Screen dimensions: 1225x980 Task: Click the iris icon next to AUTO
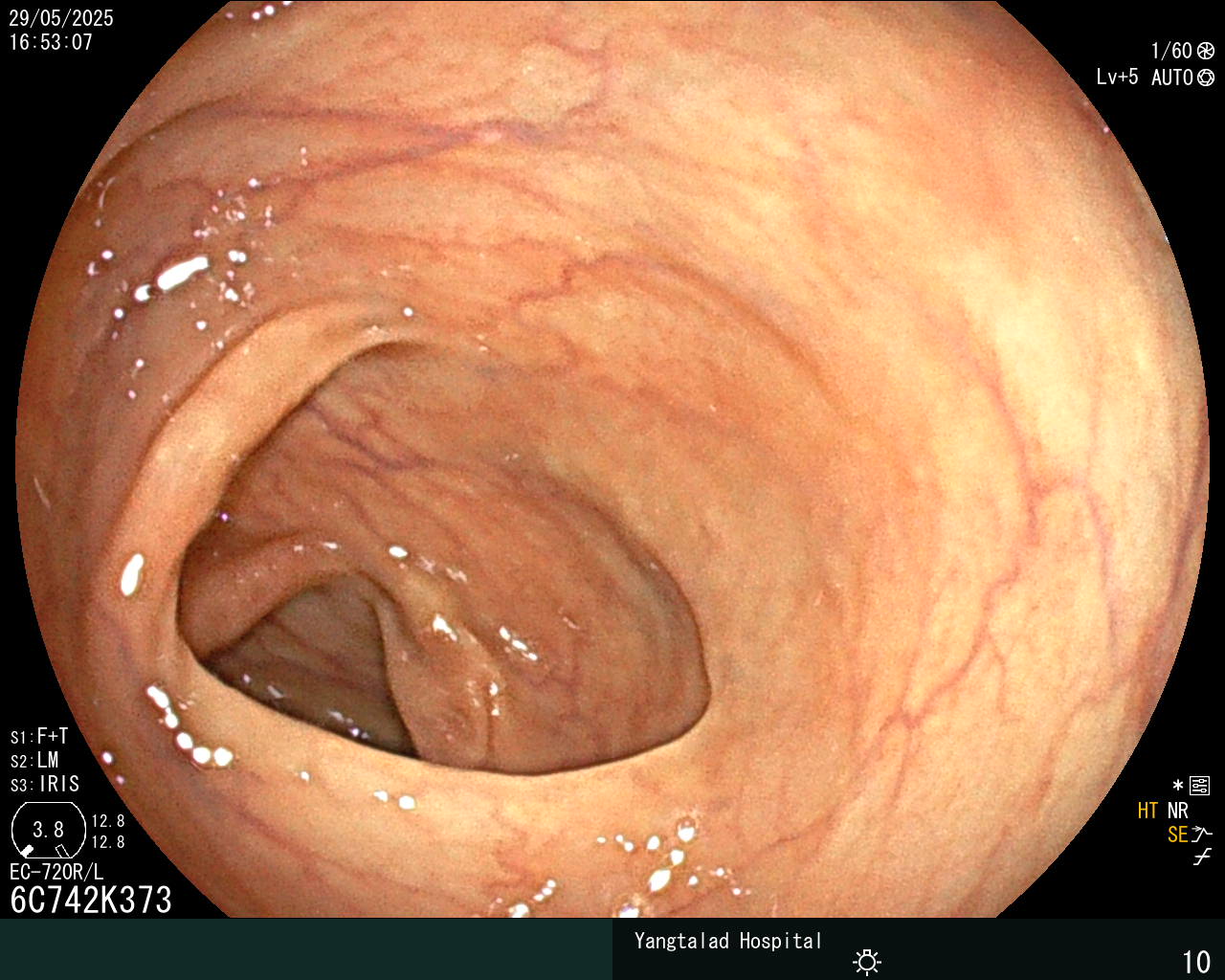[1206, 78]
